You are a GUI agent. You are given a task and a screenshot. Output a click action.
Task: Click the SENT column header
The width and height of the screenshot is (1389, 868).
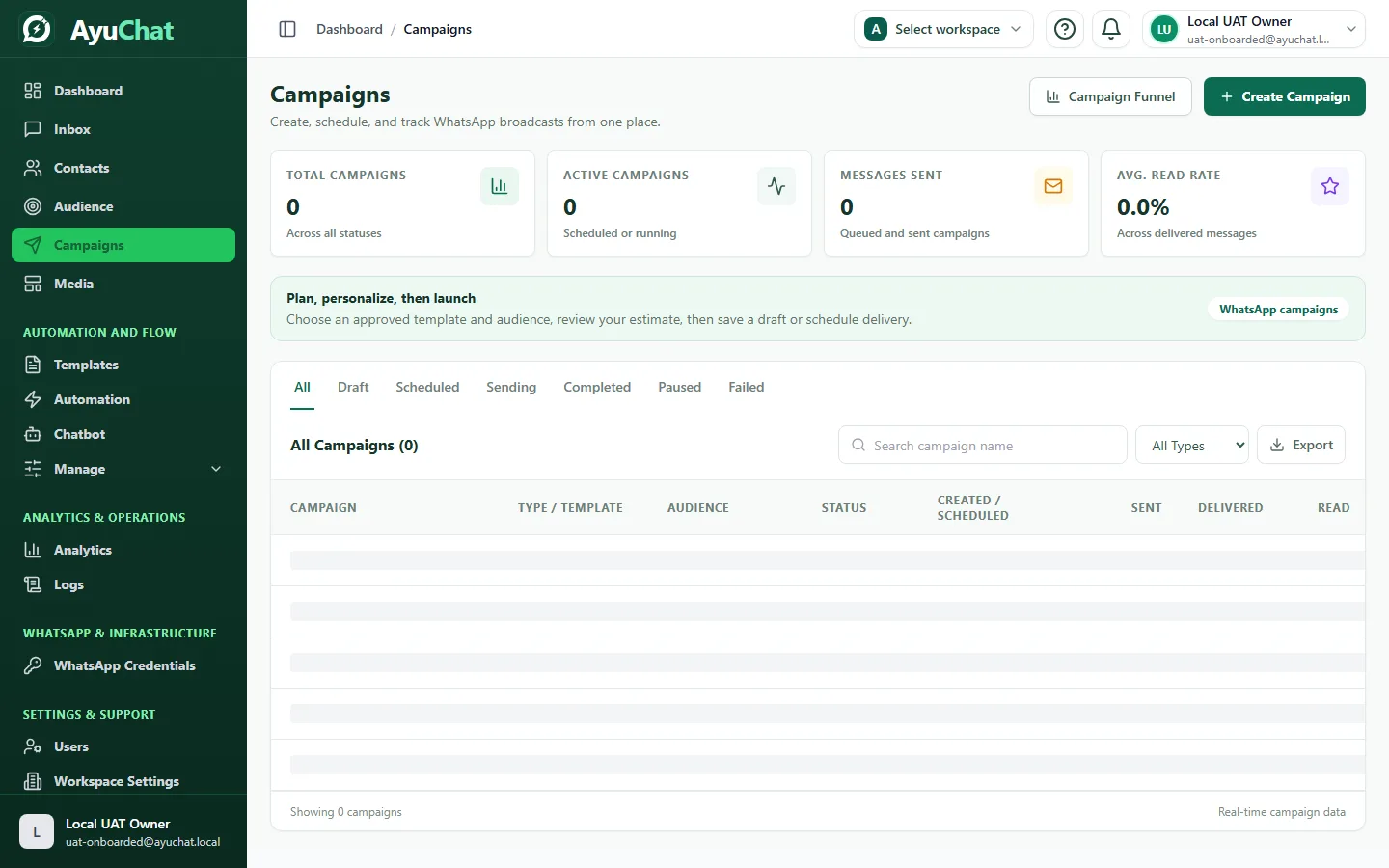1146,507
